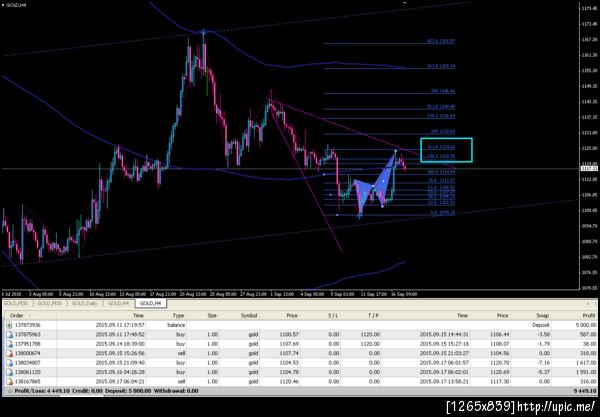The image size is (600, 417).
Task: Switch to the GOLD,Daily chart tab
Action: [x=85, y=303]
